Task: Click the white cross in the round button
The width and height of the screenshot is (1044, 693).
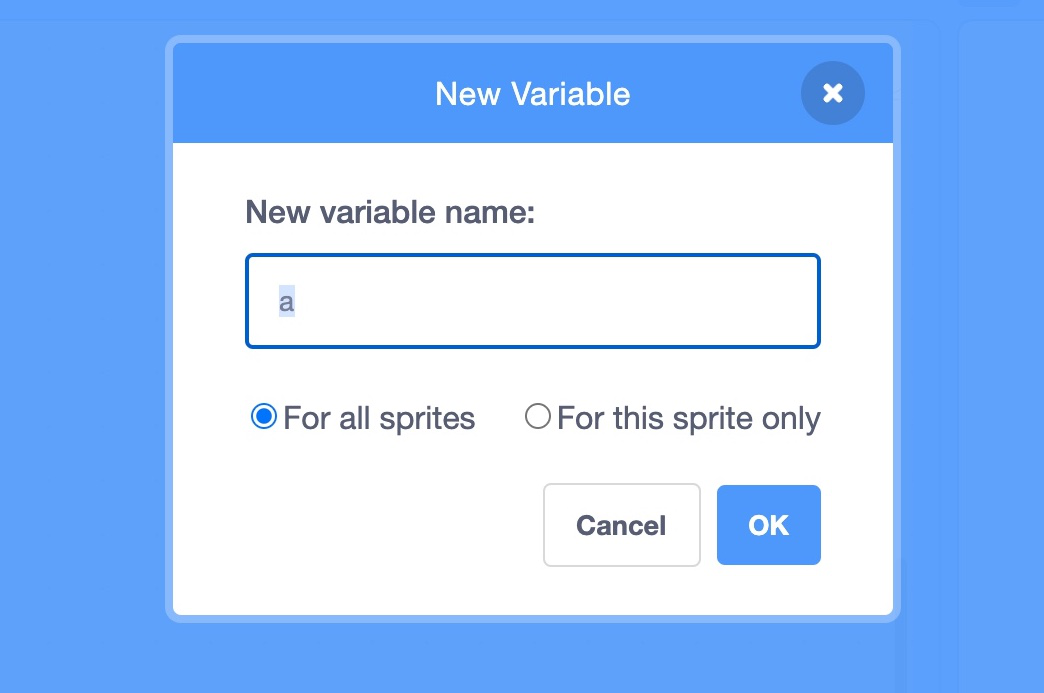Action: (x=832, y=93)
